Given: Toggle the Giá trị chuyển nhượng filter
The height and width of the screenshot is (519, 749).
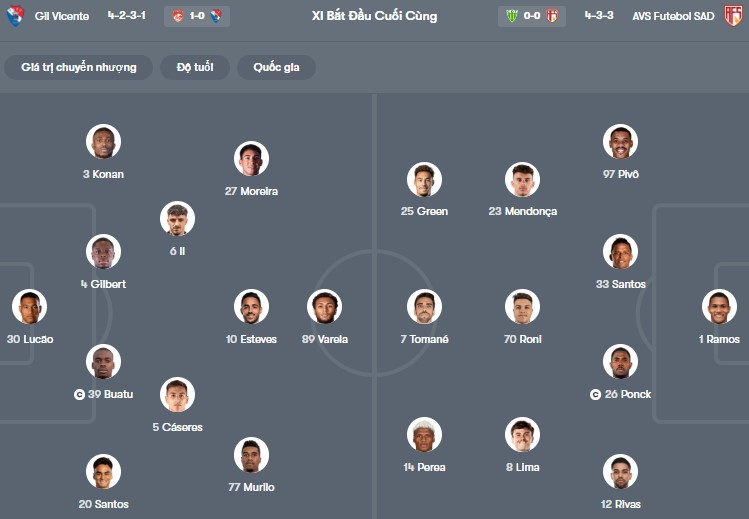Looking at the screenshot, I should (78, 67).
